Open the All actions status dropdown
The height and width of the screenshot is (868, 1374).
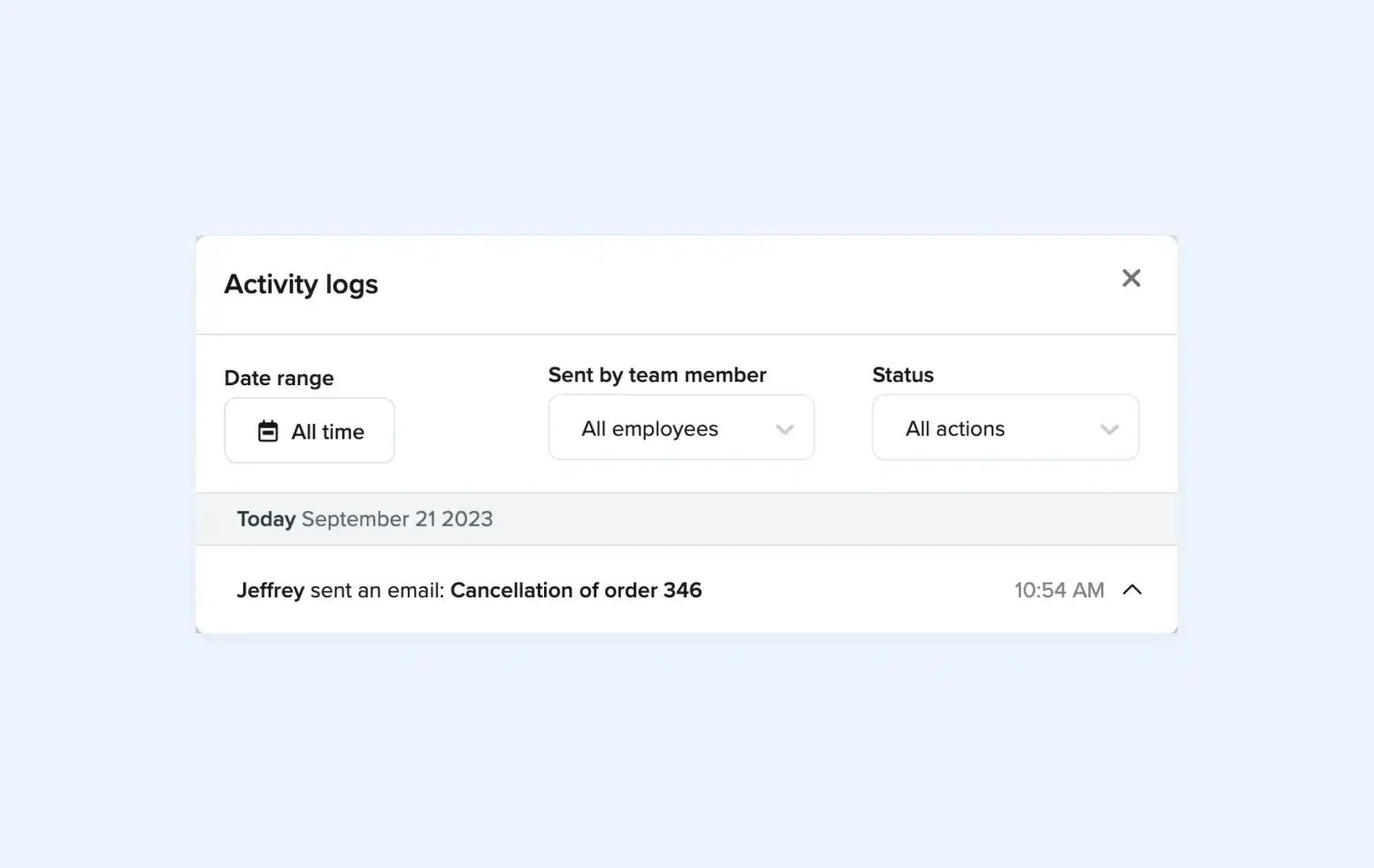pyautogui.click(x=1005, y=428)
